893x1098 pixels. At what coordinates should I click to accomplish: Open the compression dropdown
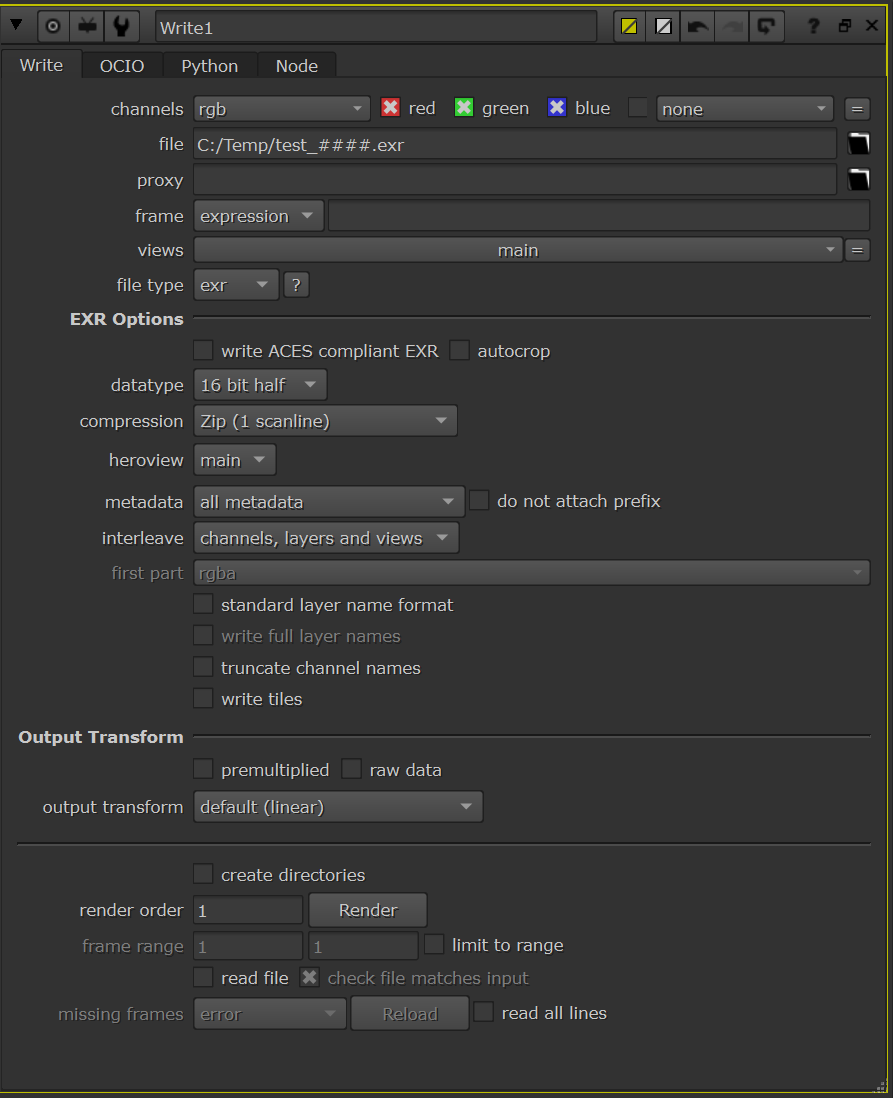(x=325, y=420)
